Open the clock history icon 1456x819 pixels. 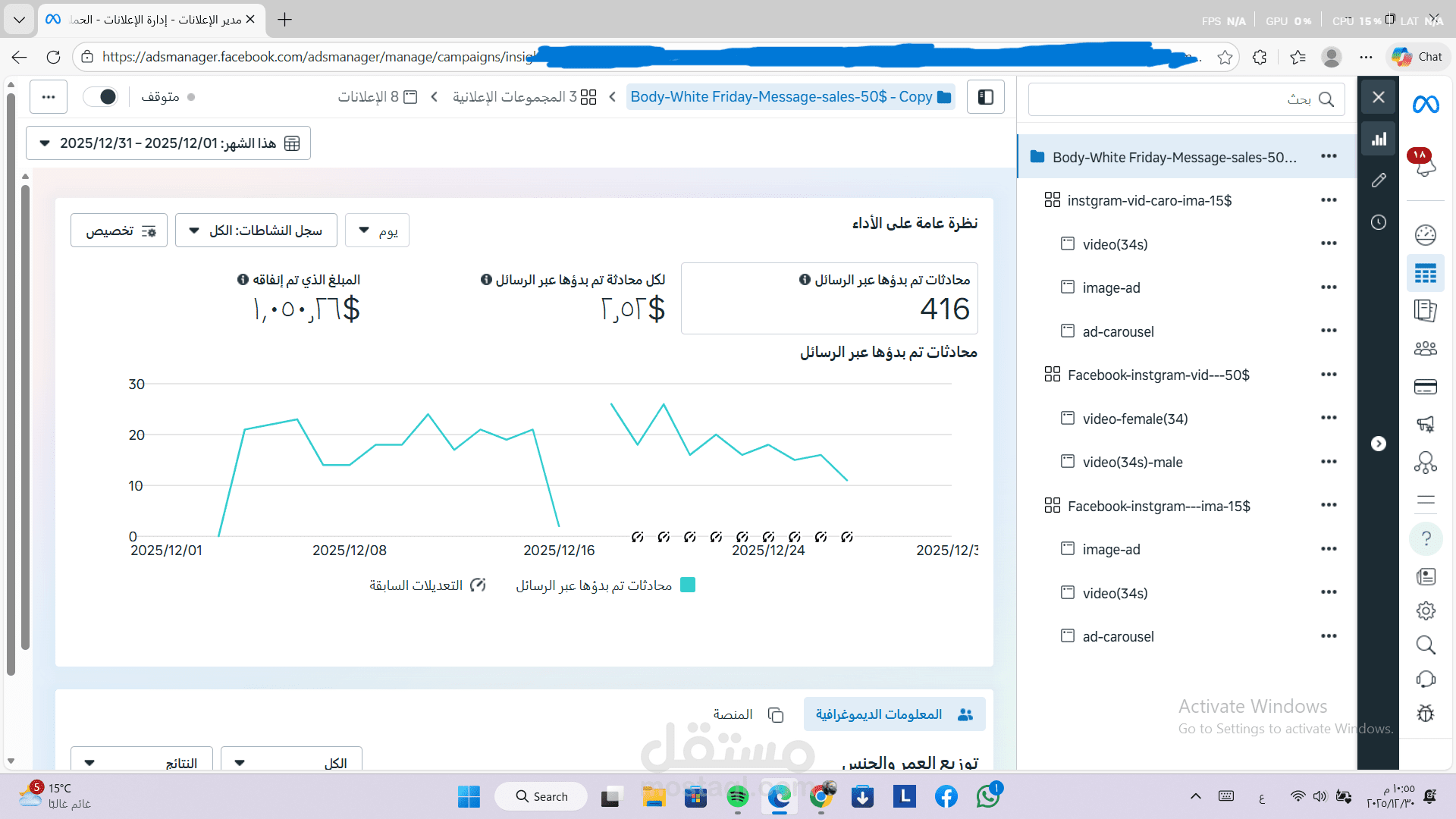pos(1379,222)
